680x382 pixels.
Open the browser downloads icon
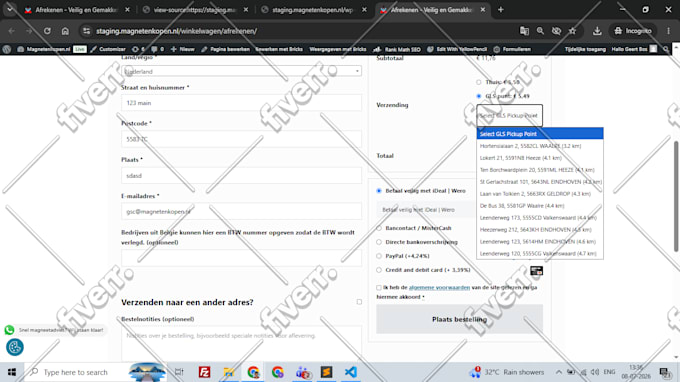pyautogui.click(x=597, y=31)
